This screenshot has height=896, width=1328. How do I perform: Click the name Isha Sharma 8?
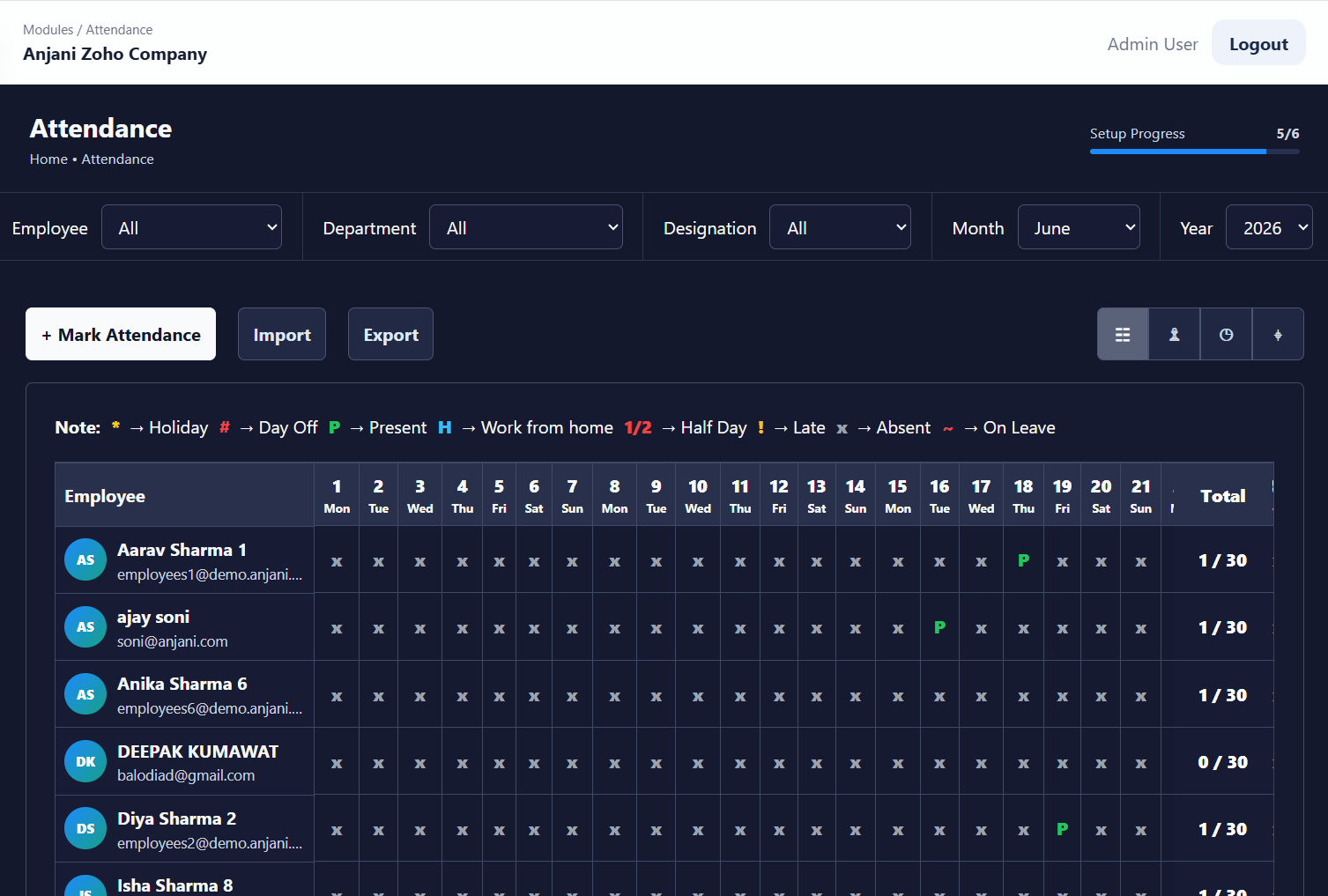click(x=175, y=885)
